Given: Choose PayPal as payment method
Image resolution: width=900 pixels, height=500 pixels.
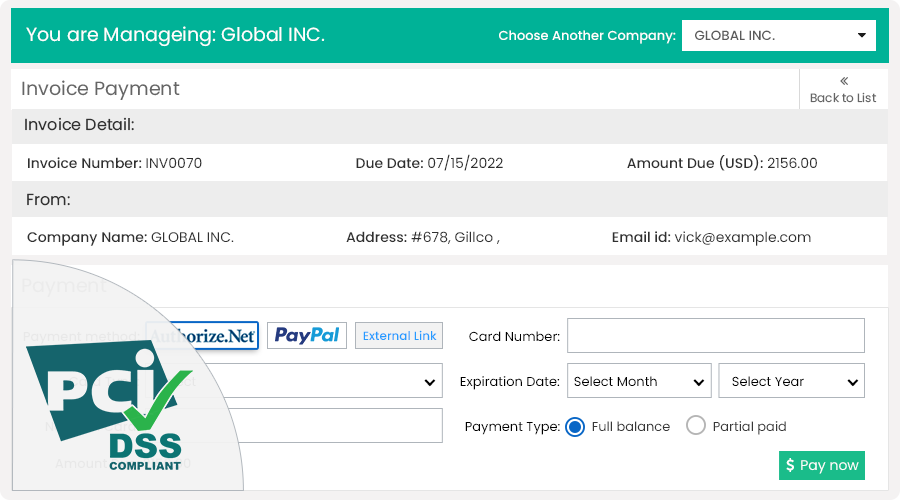Looking at the screenshot, I should 307,335.
